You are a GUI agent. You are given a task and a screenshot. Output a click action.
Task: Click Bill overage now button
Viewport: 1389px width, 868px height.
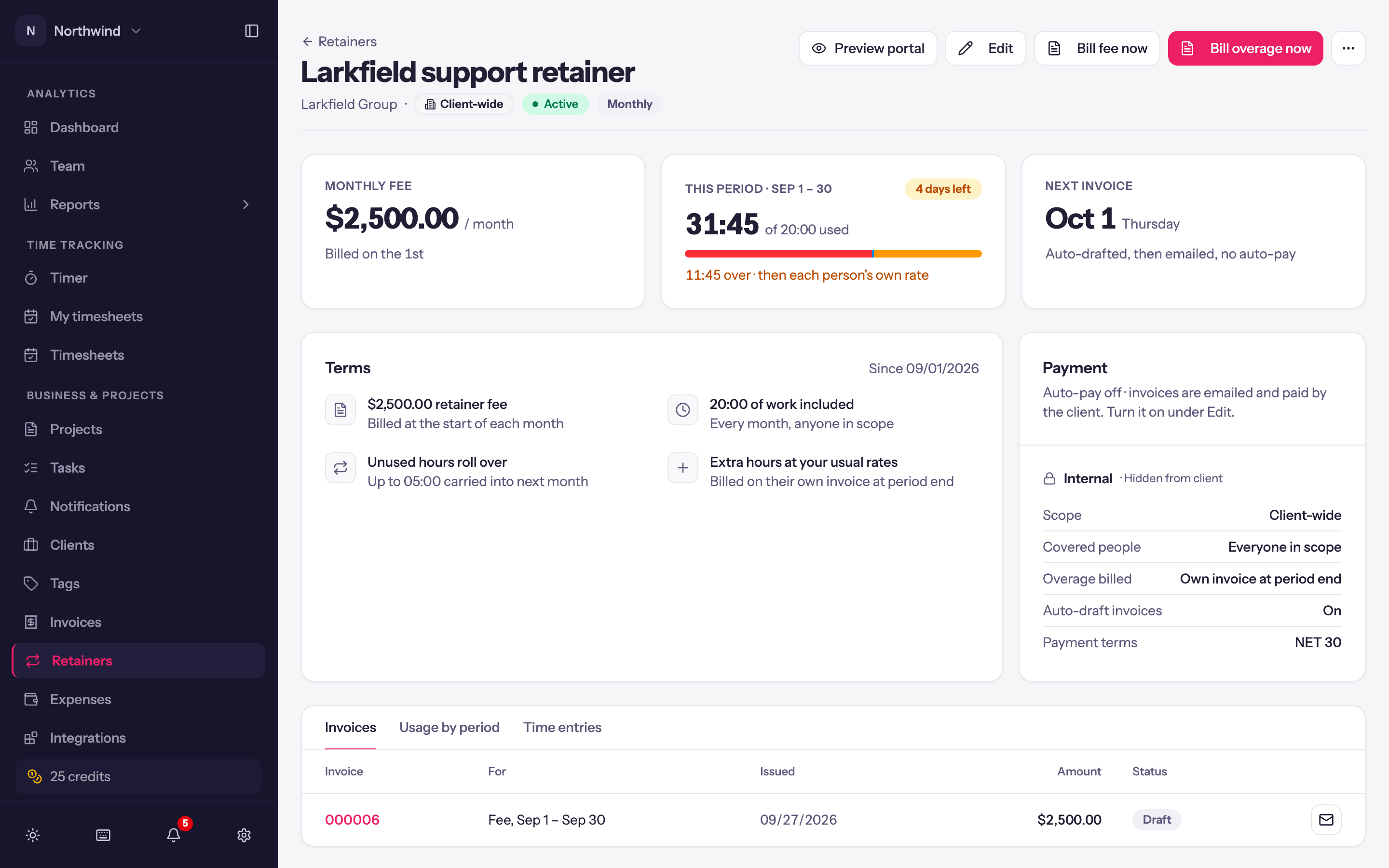pyautogui.click(x=1245, y=48)
